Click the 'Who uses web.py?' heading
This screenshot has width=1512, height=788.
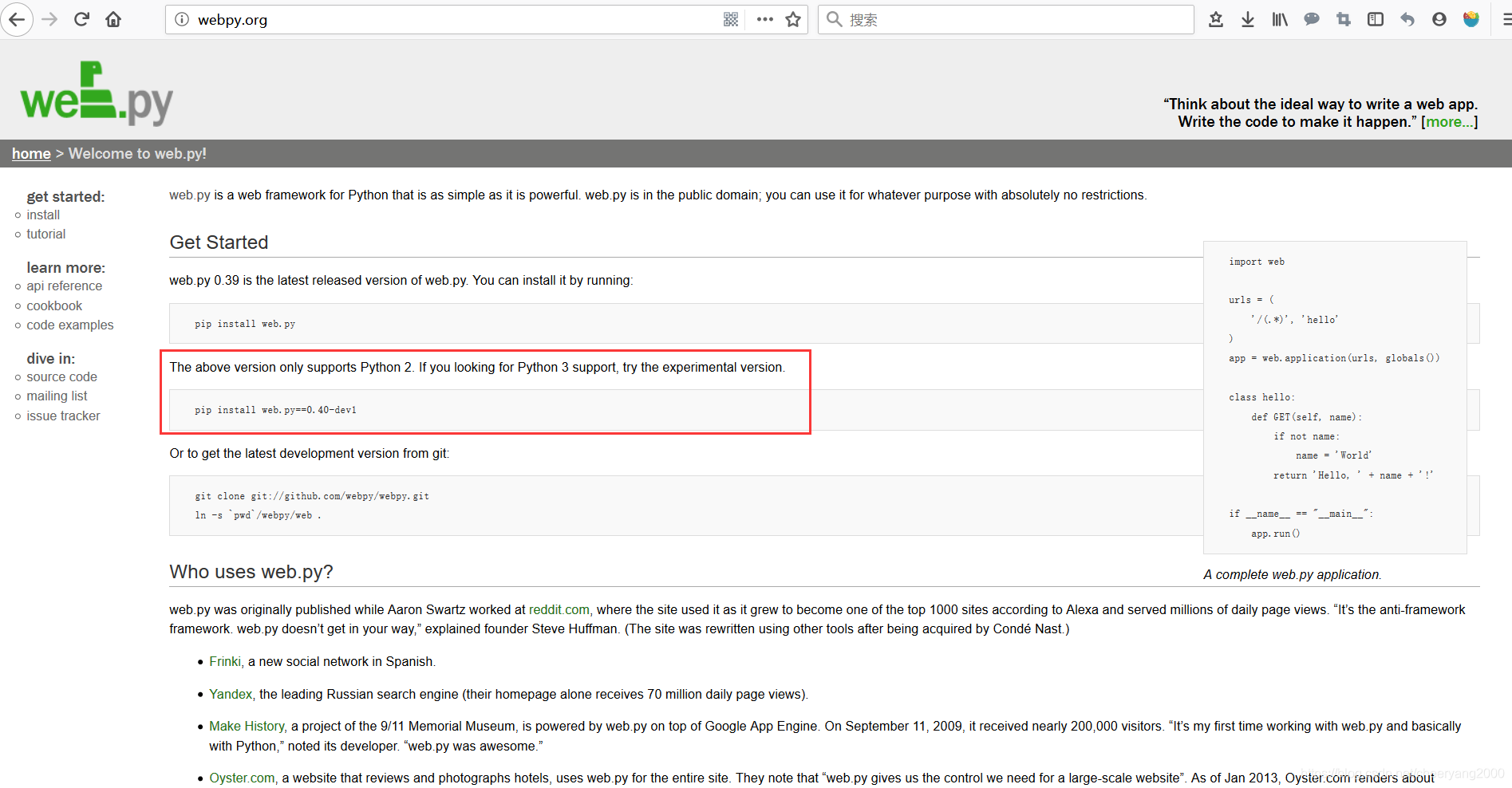[251, 571]
